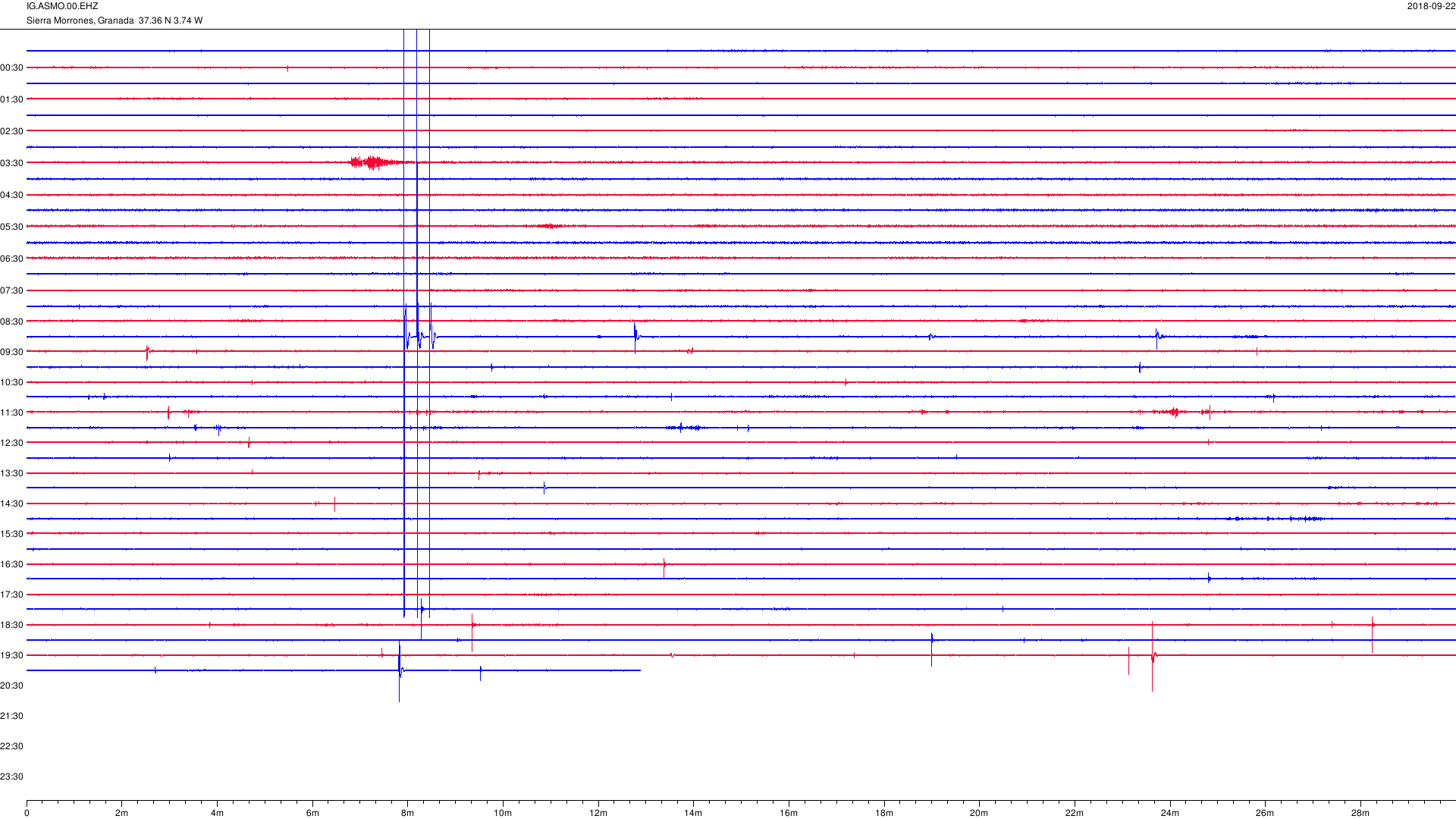Select the 19:30 time row label
Image resolution: width=1456 pixels, height=819 pixels.
[x=12, y=655]
